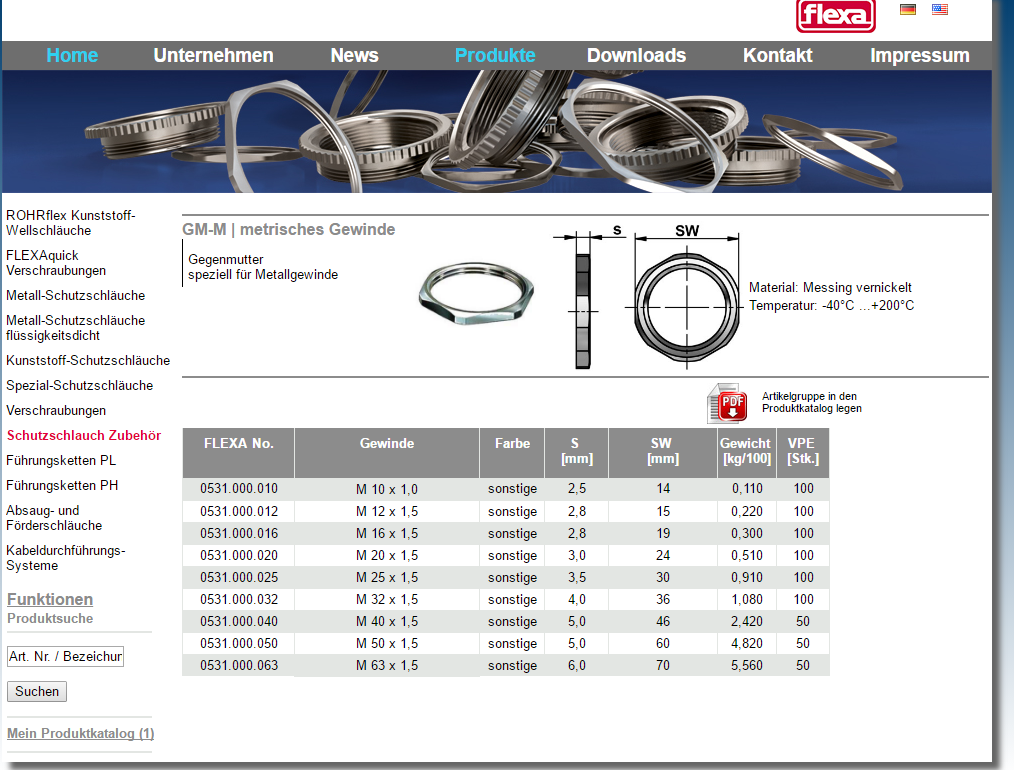Select article number 0531.000.020
Viewport: 1014px width, 770px height.
click(239, 555)
